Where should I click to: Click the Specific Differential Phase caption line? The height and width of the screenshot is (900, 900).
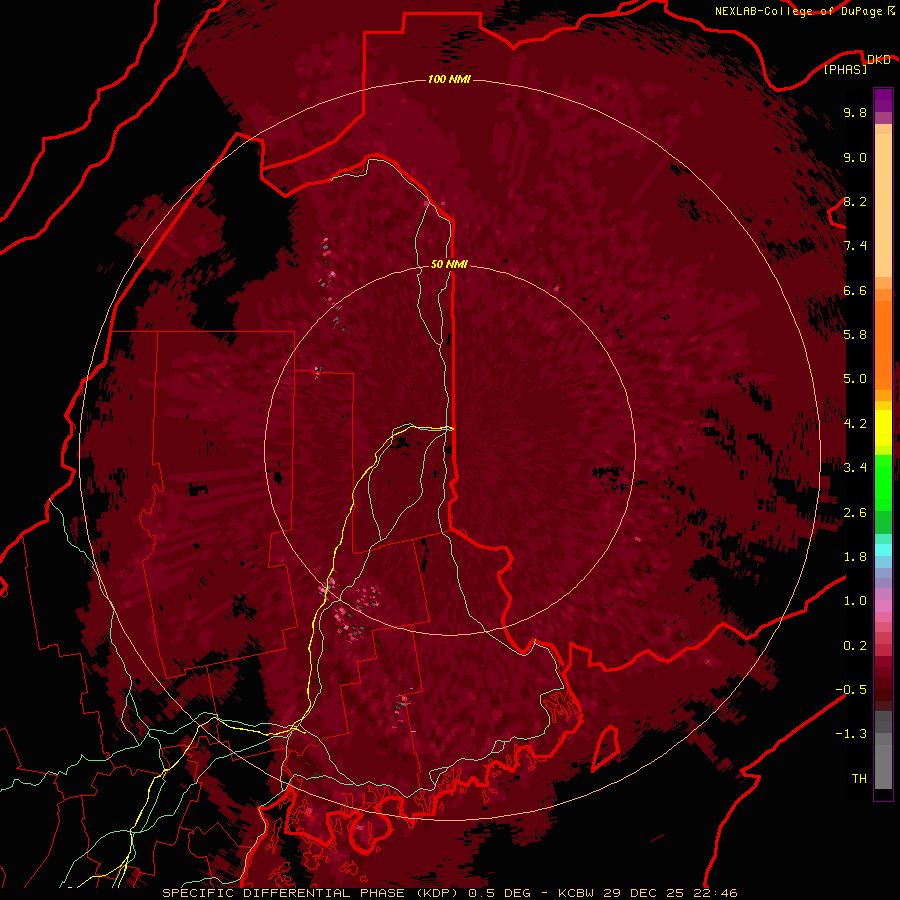(449, 893)
